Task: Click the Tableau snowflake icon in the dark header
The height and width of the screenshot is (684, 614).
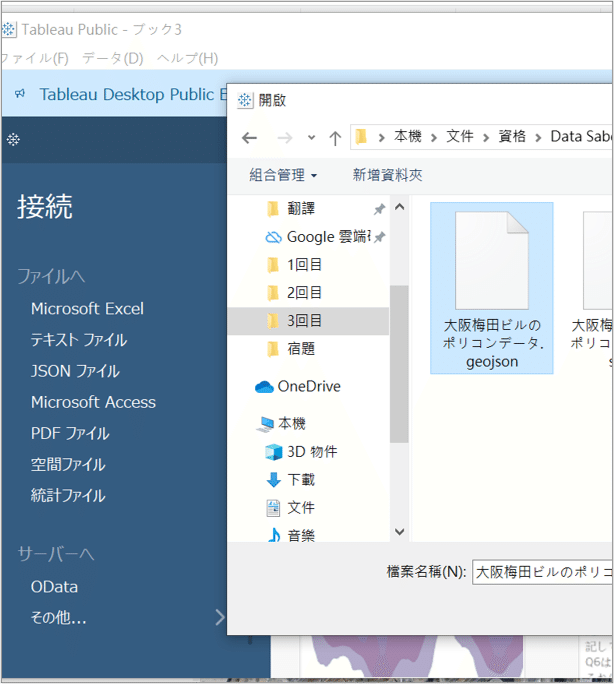Action: coord(13,140)
